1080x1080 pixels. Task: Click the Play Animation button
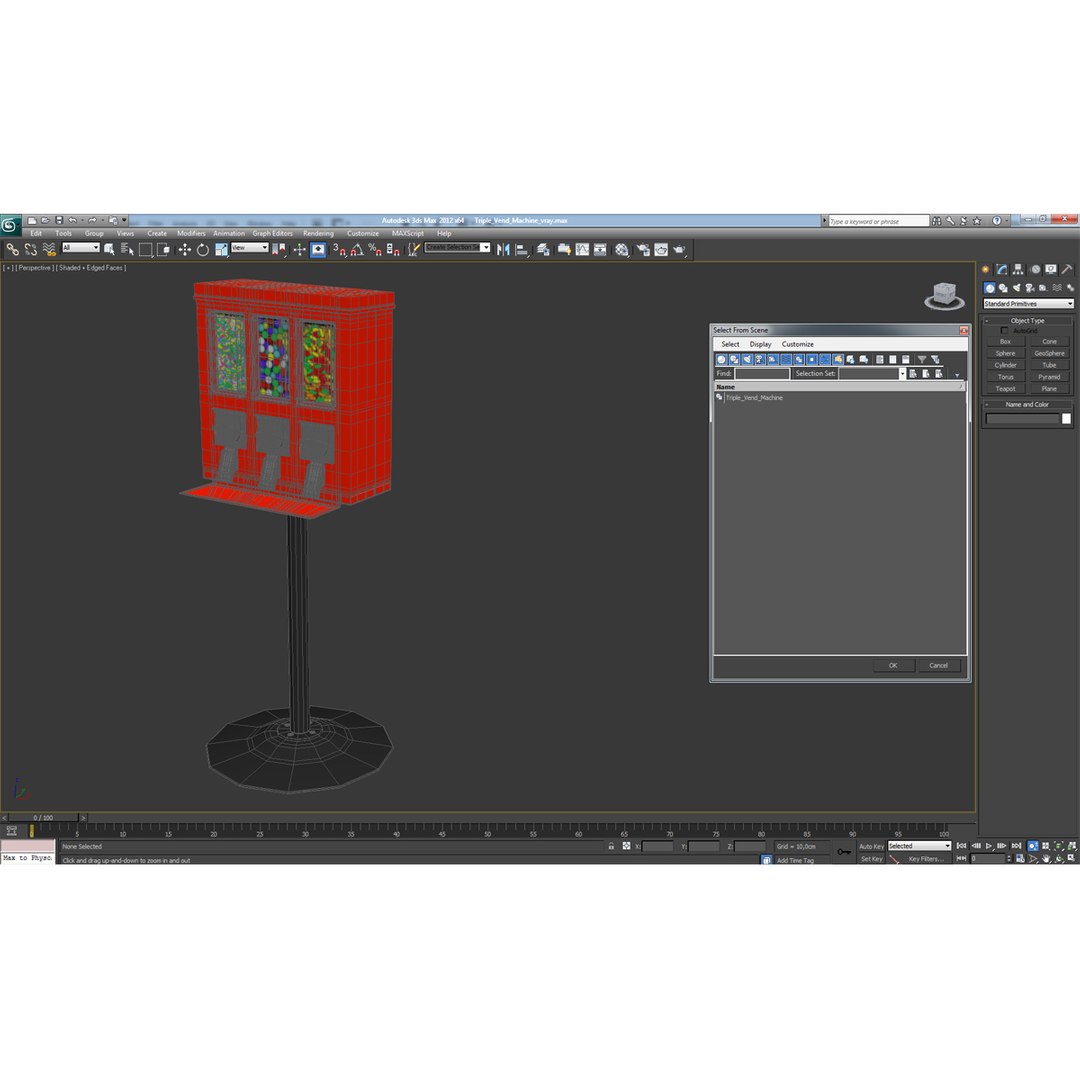tap(988, 846)
